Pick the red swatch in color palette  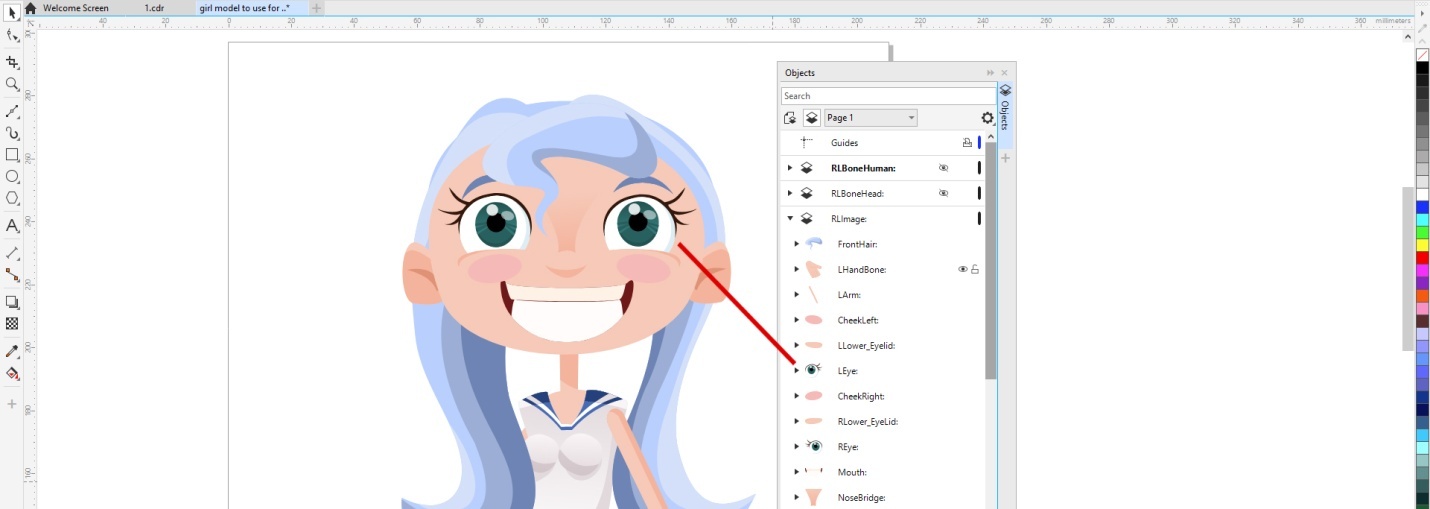[1422, 257]
